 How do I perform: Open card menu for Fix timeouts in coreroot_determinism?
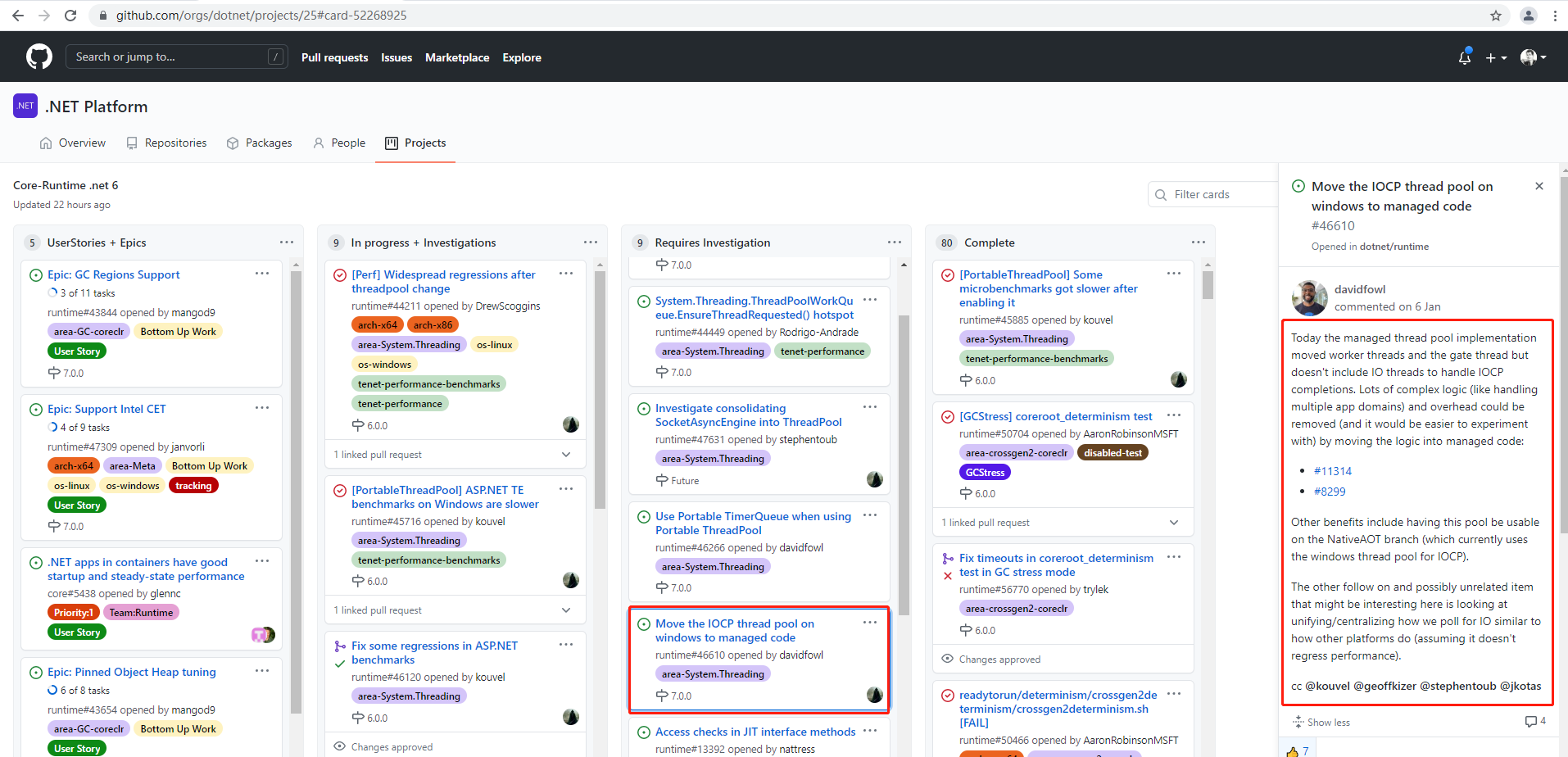[x=1174, y=557]
